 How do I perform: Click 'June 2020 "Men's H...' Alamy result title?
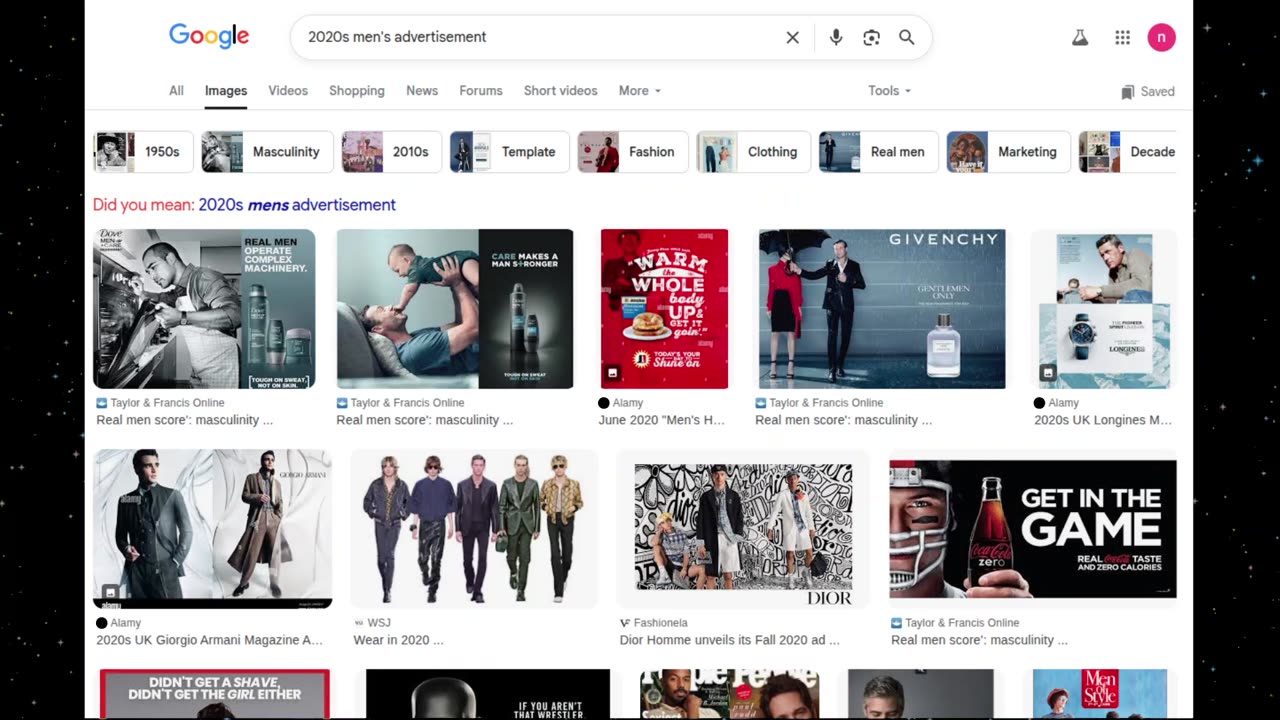[661, 420]
